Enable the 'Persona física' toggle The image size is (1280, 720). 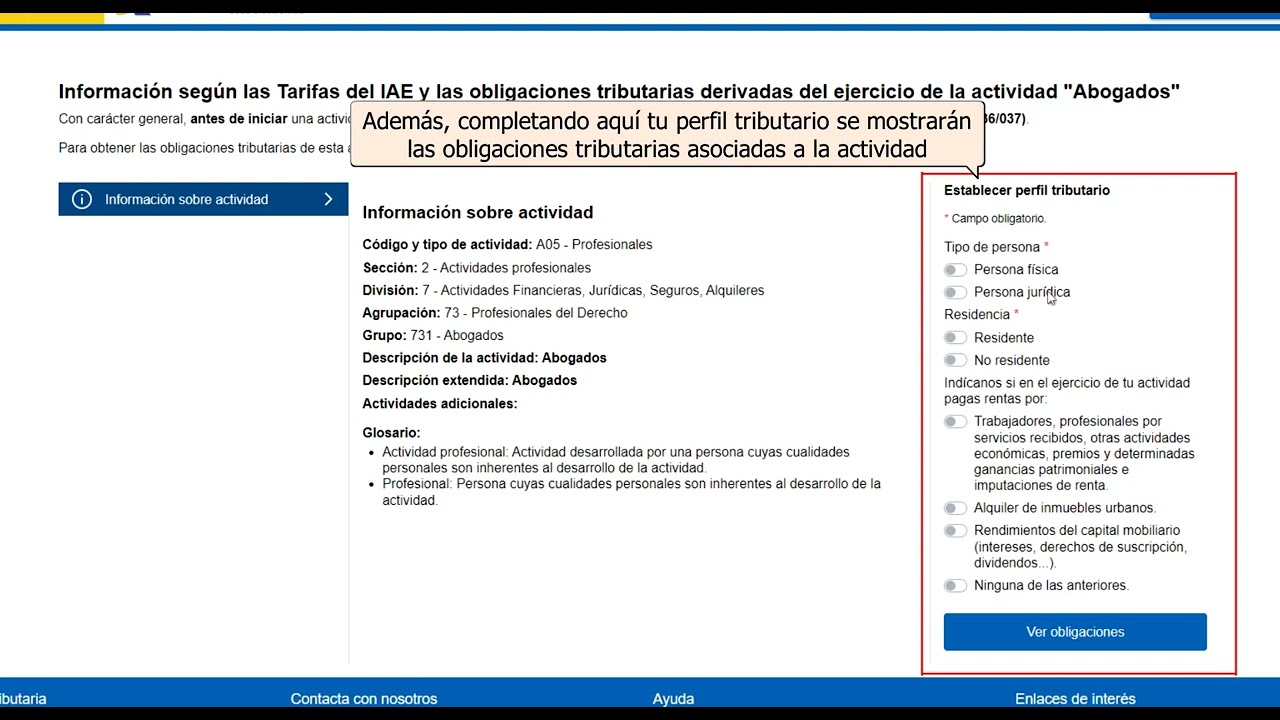955,270
